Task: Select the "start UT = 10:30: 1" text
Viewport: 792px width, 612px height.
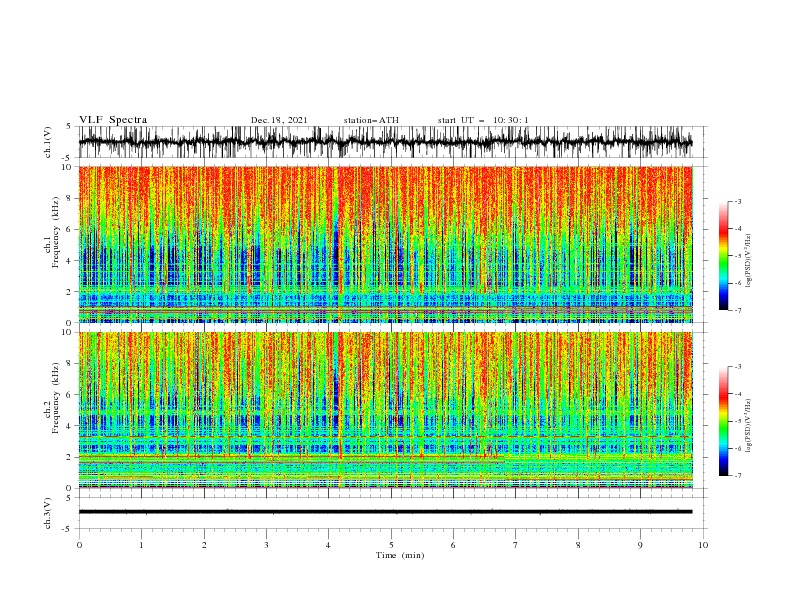Action: tap(483, 120)
